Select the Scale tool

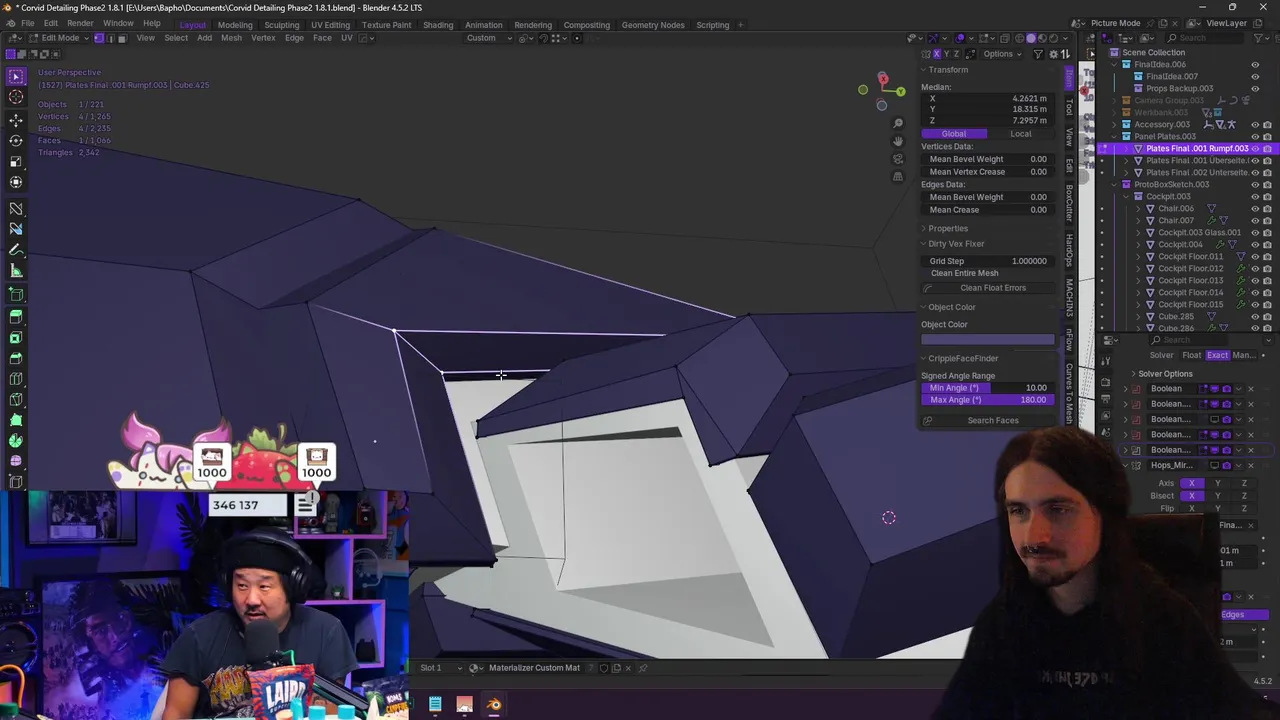[16, 162]
